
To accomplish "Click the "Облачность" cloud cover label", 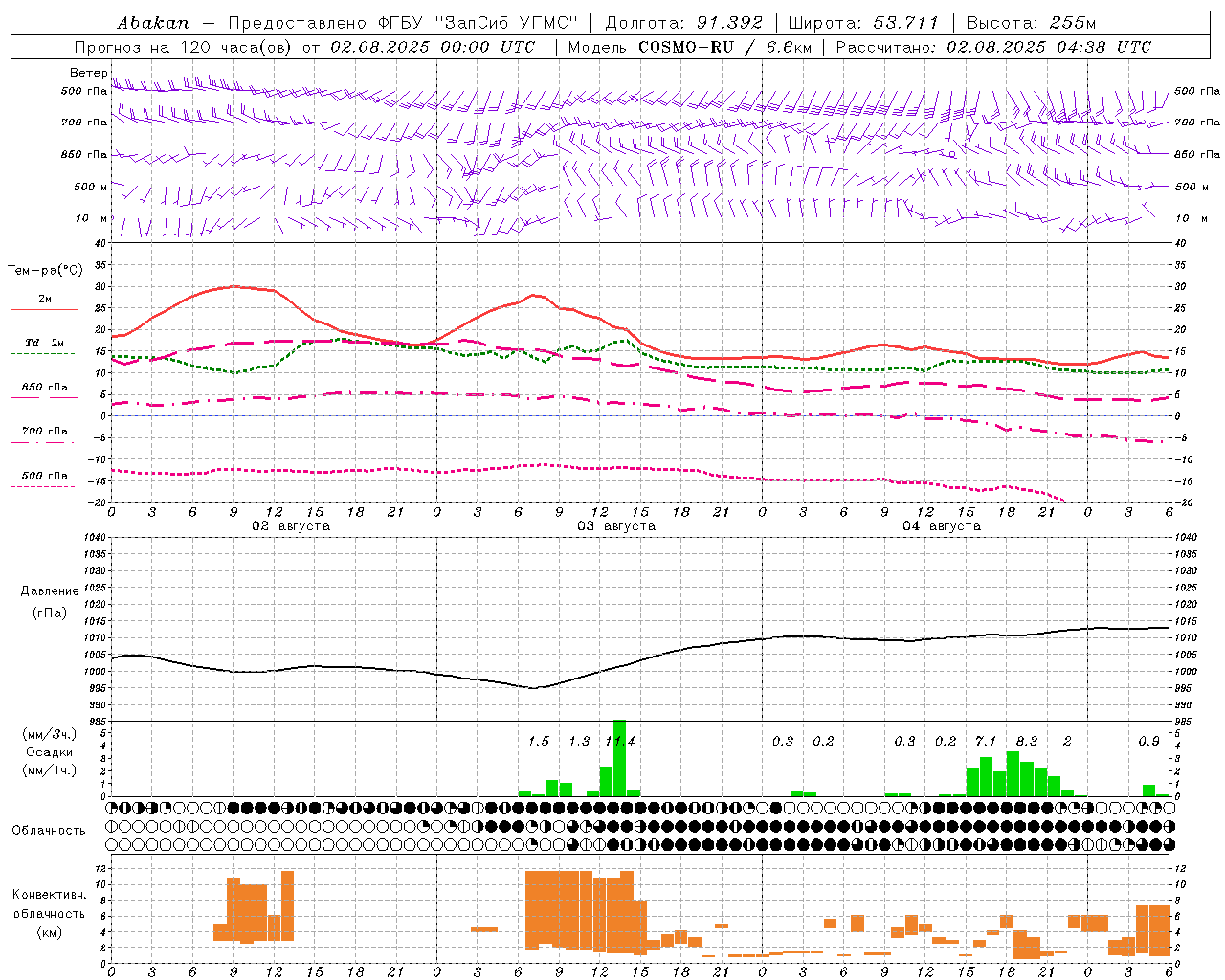I will 49,830.
